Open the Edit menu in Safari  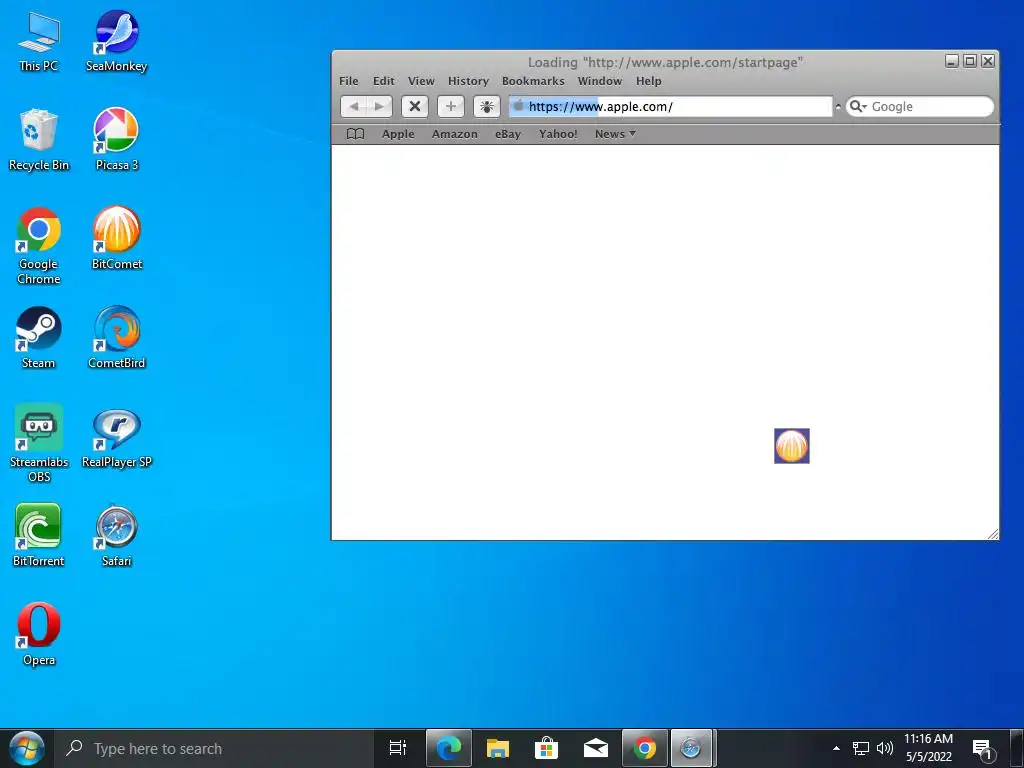pos(383,81)
